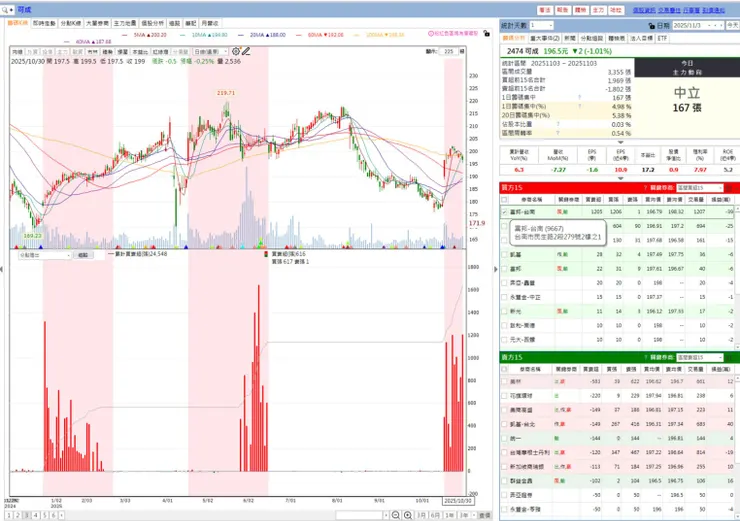The height and width of the screenshot is (521, 740).
Task: Tick checkbox for 富邦 buyer row
Action: [505, 269]
